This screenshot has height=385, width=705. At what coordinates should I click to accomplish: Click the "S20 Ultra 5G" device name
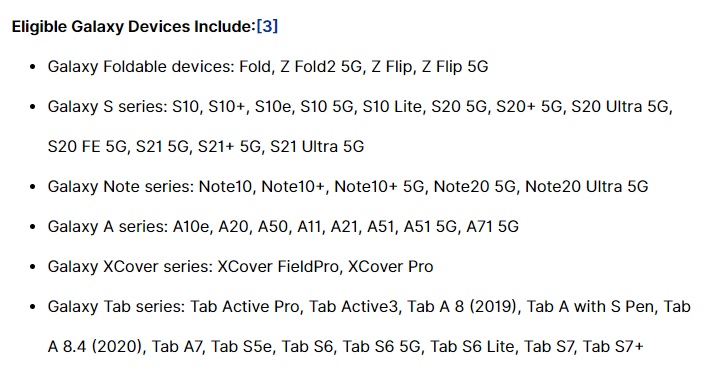tap(620, 107)
